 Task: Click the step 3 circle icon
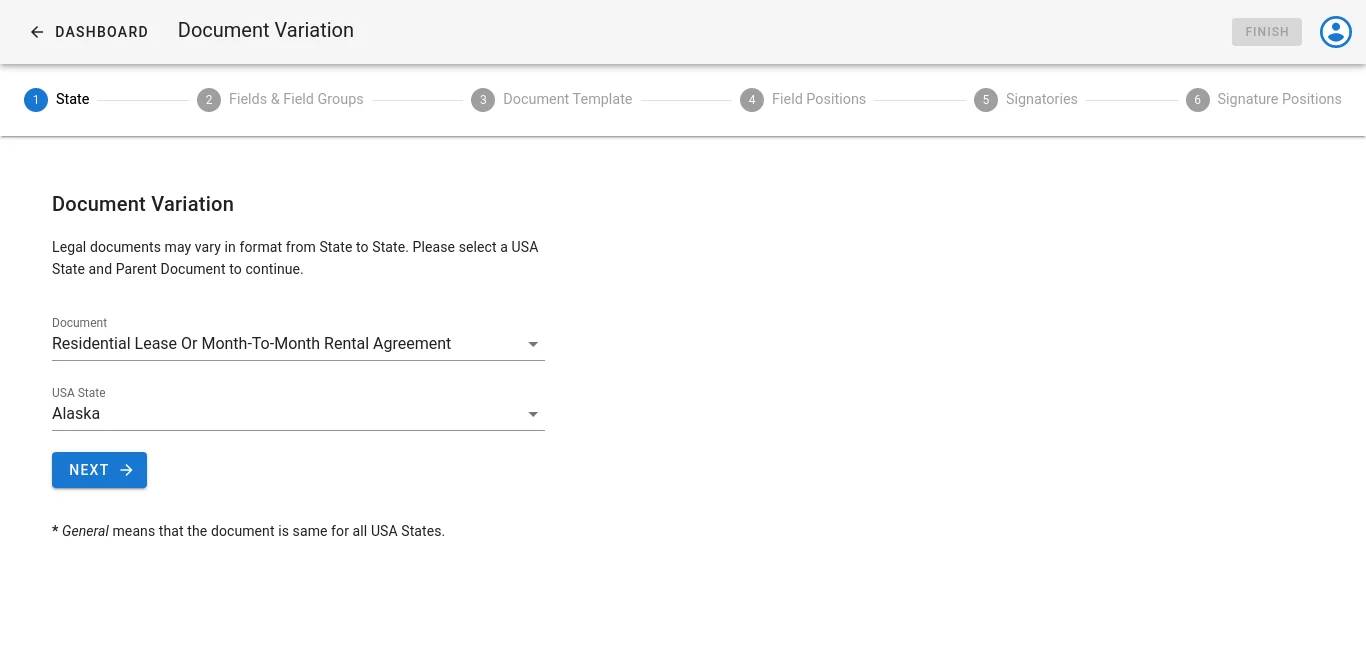(483, 100)
